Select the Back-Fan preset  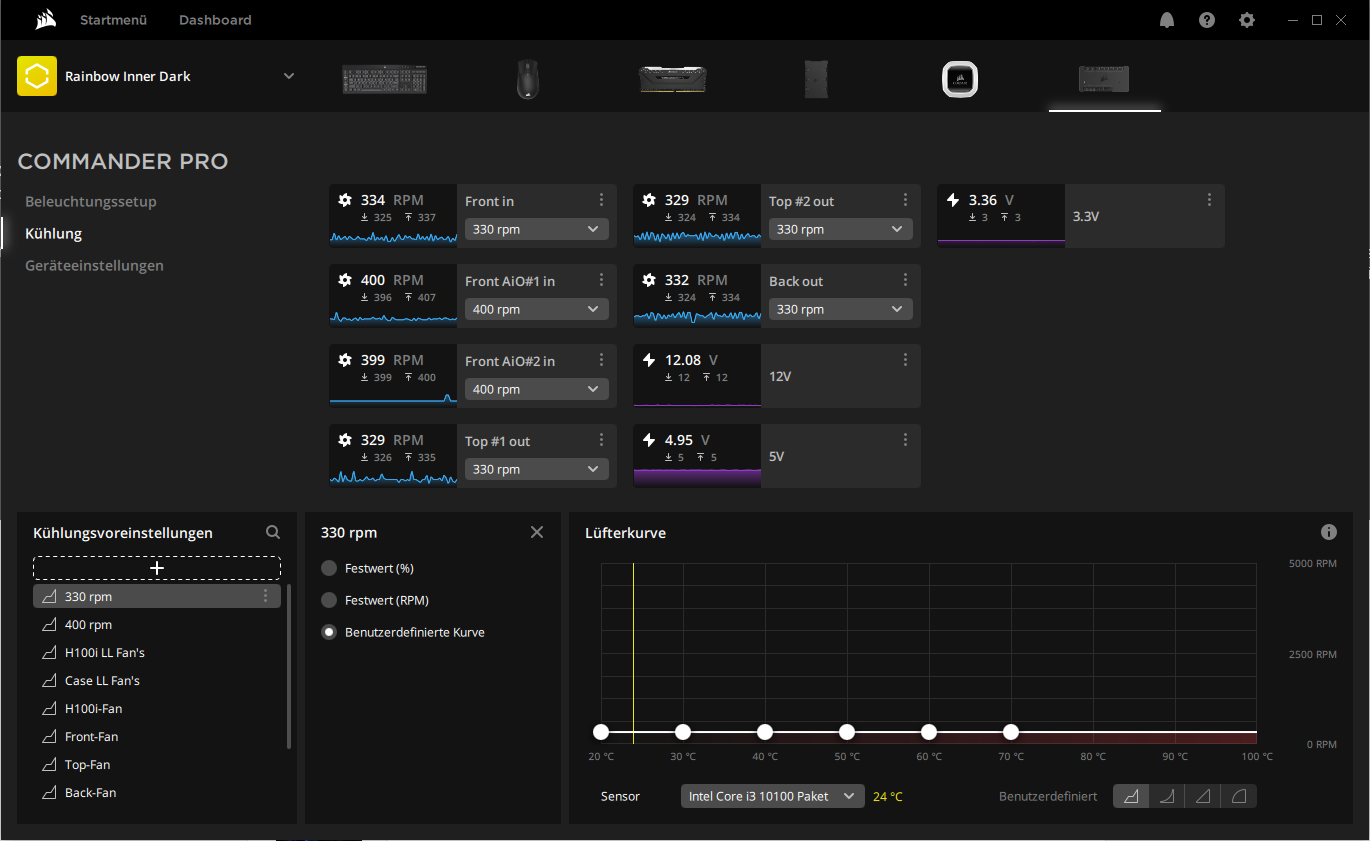click(157, 792)
